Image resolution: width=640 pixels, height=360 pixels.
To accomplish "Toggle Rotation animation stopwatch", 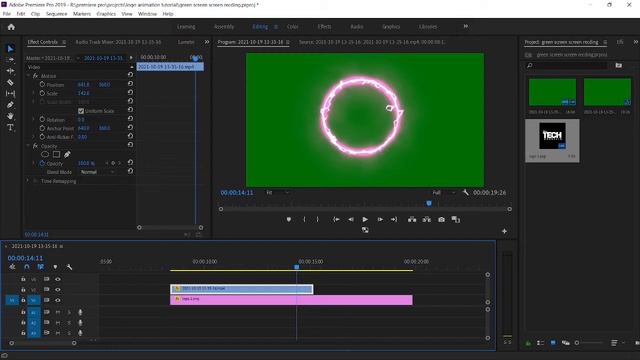I will tap(42, 119).
